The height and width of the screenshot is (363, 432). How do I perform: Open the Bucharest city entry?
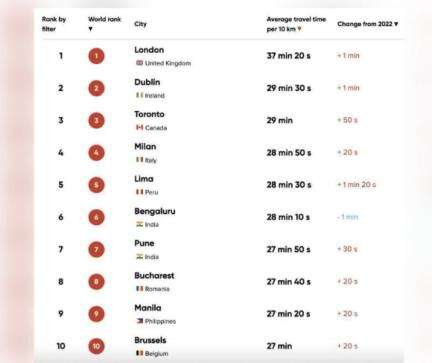point(154,276)
